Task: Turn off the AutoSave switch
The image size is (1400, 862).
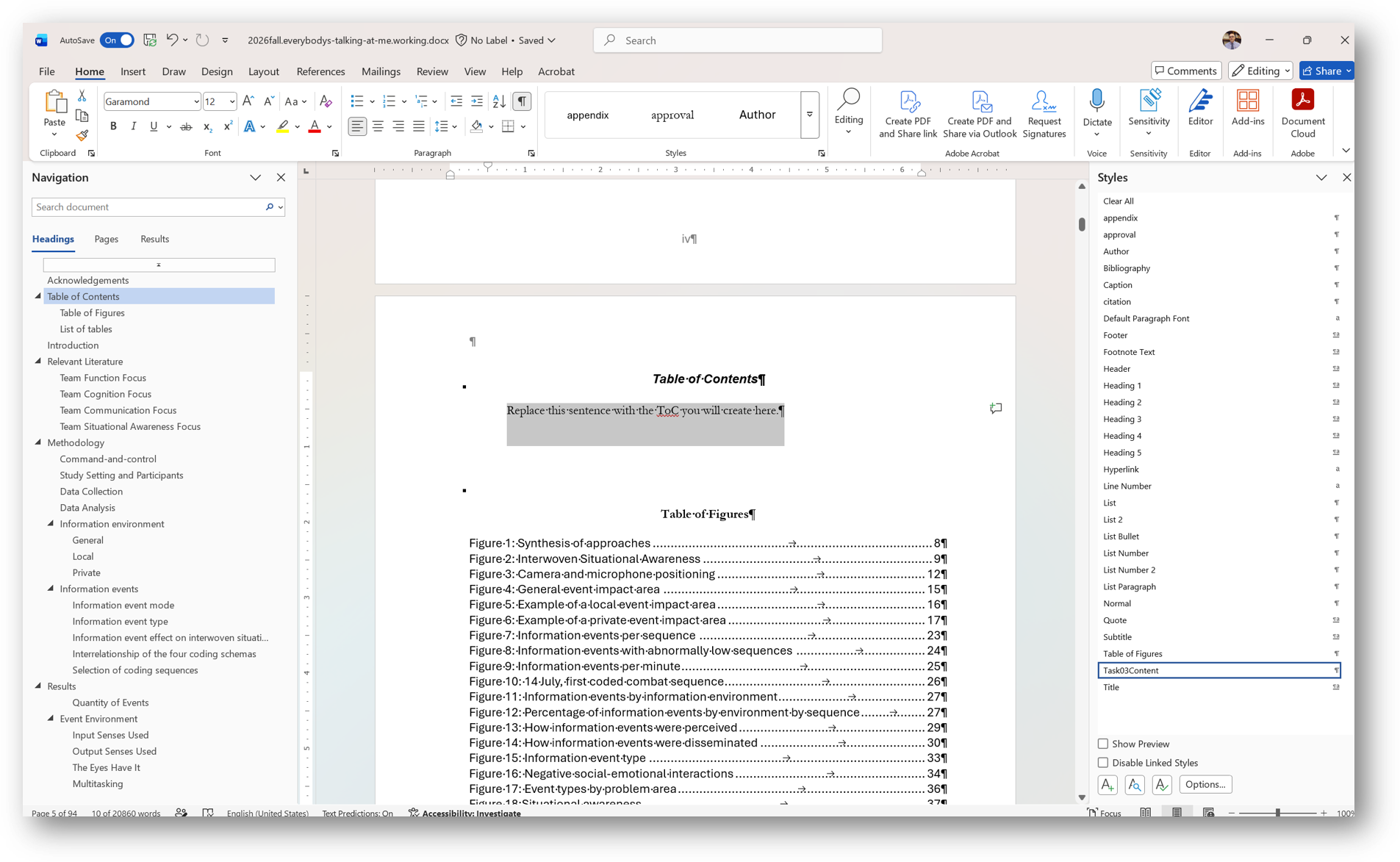Action: (x=118, y=40)
